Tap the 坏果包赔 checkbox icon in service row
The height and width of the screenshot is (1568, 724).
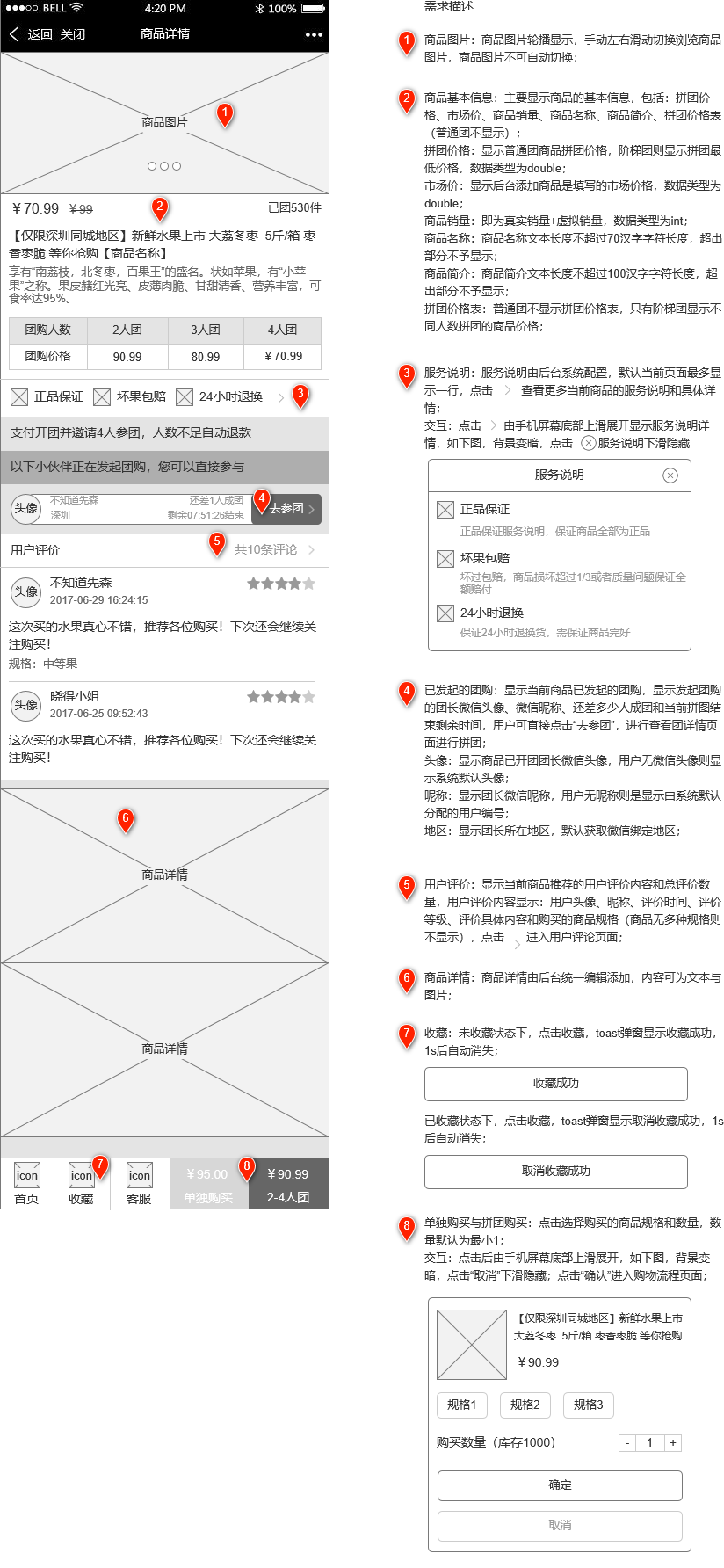tap(102, 397)
